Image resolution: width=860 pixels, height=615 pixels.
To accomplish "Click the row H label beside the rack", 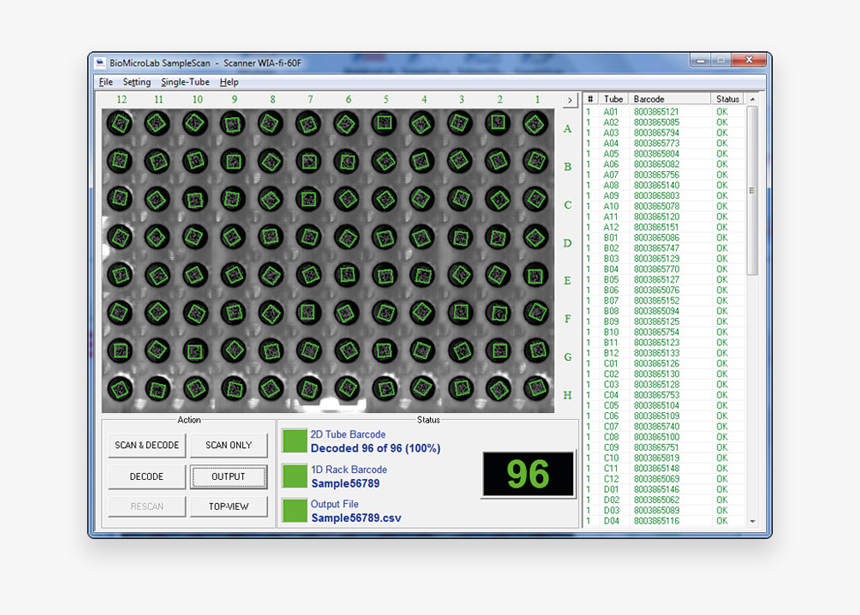I will click(568, 395).
